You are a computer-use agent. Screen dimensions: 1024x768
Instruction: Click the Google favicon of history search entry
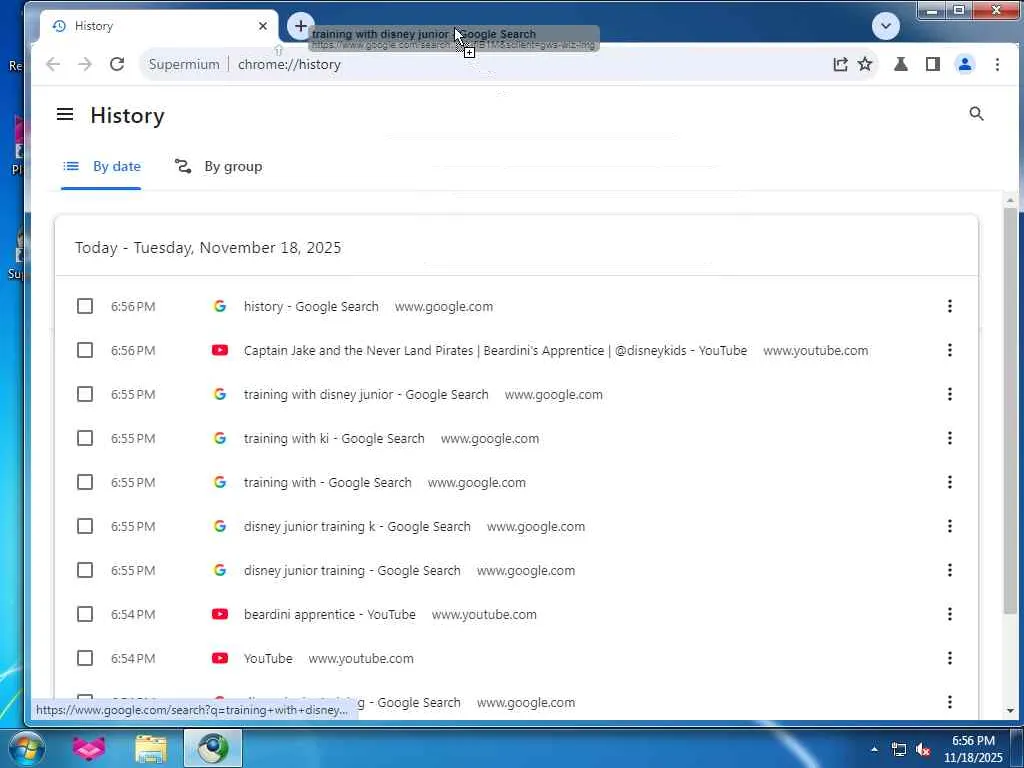pos(219,306)
